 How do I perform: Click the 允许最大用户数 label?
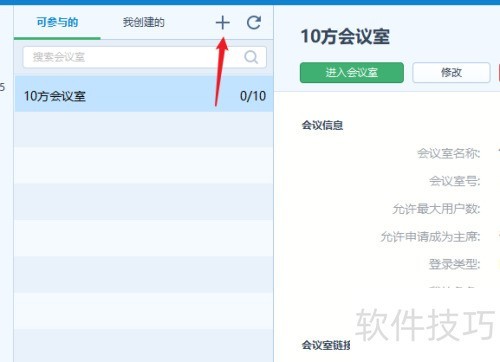pos(436,209)
